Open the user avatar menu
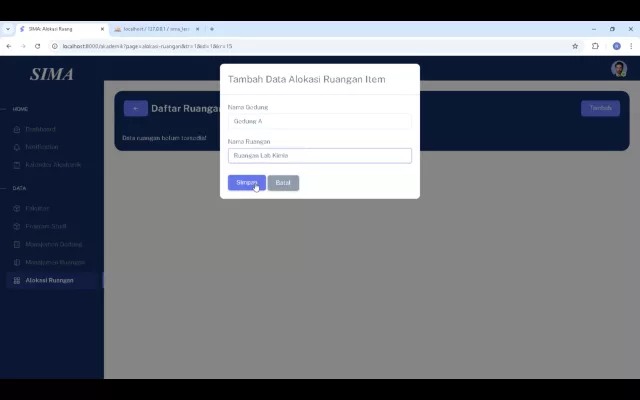This screenshot has width=640, height=400. (x=619, y=69)
